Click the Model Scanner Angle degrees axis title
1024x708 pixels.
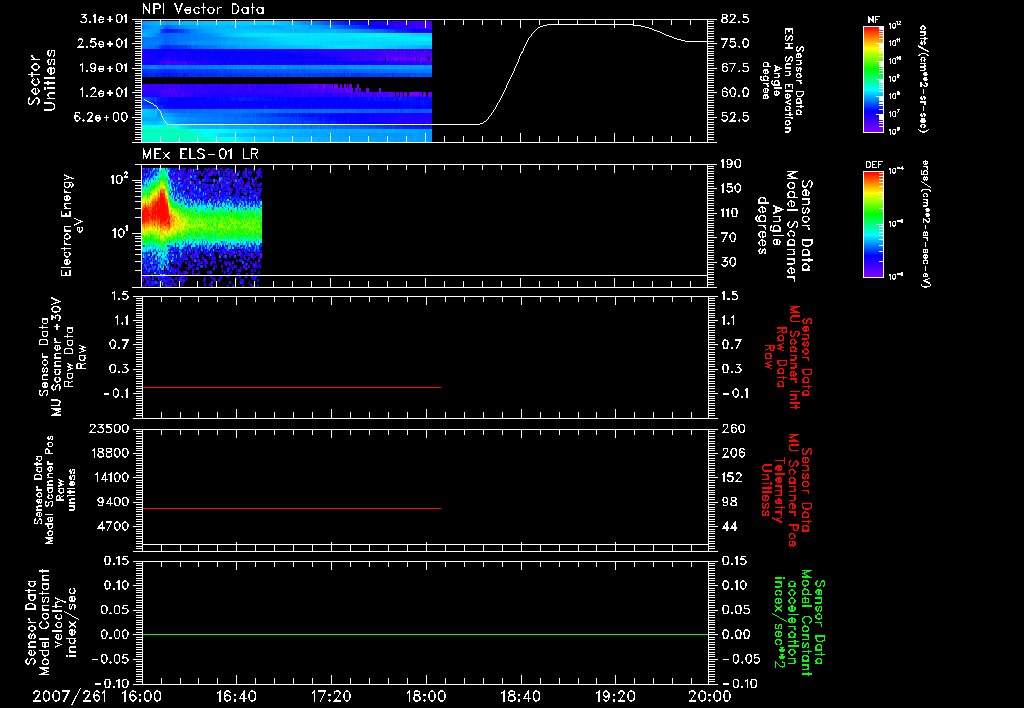(784, 226)
